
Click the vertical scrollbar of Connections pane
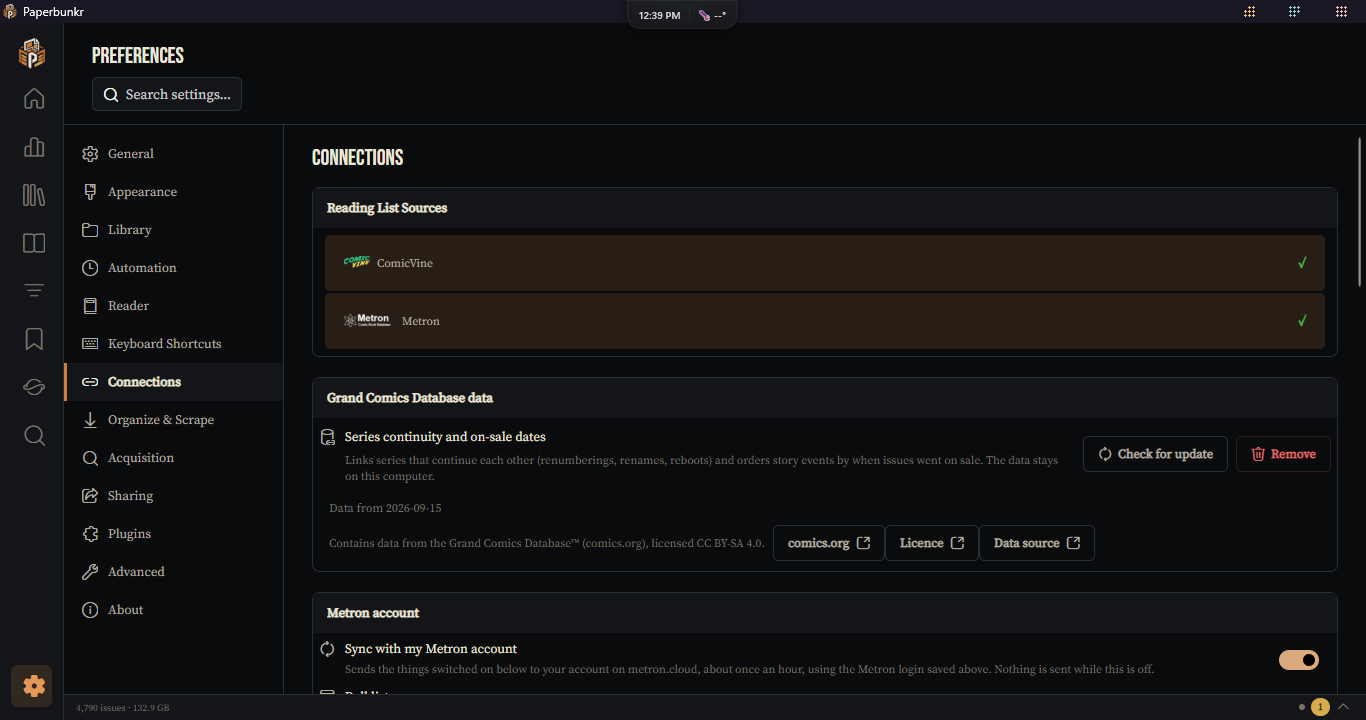(1360, 212)
